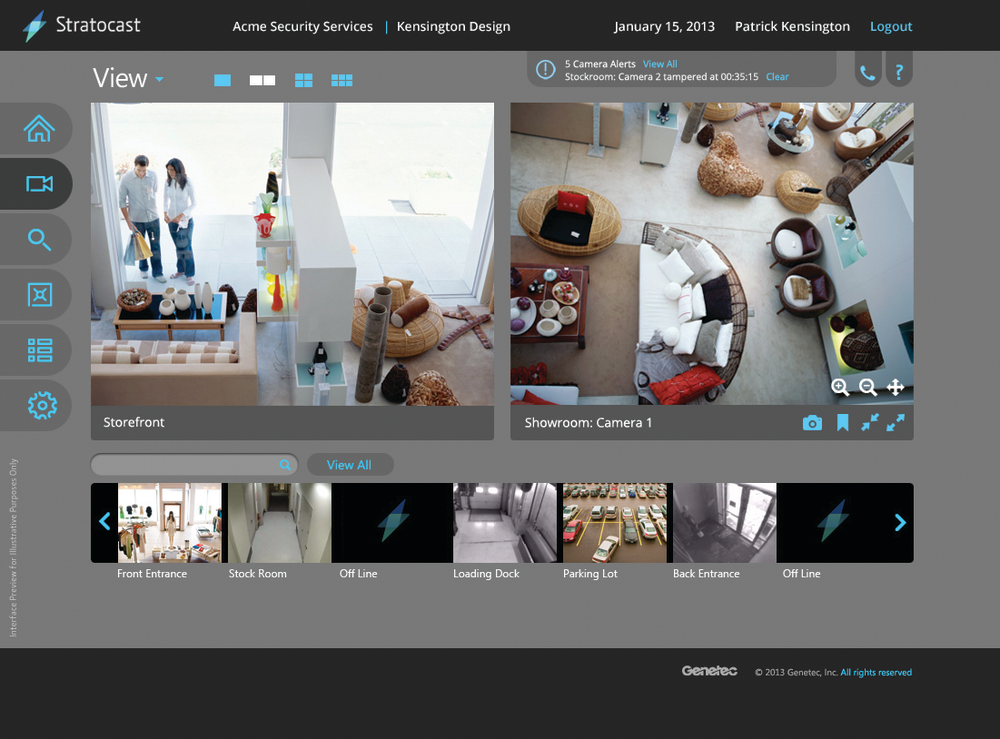Select the single camera layout
The width and height of the screenshot is (1000, 739).
pyautogui.click(x=222, y=79)
